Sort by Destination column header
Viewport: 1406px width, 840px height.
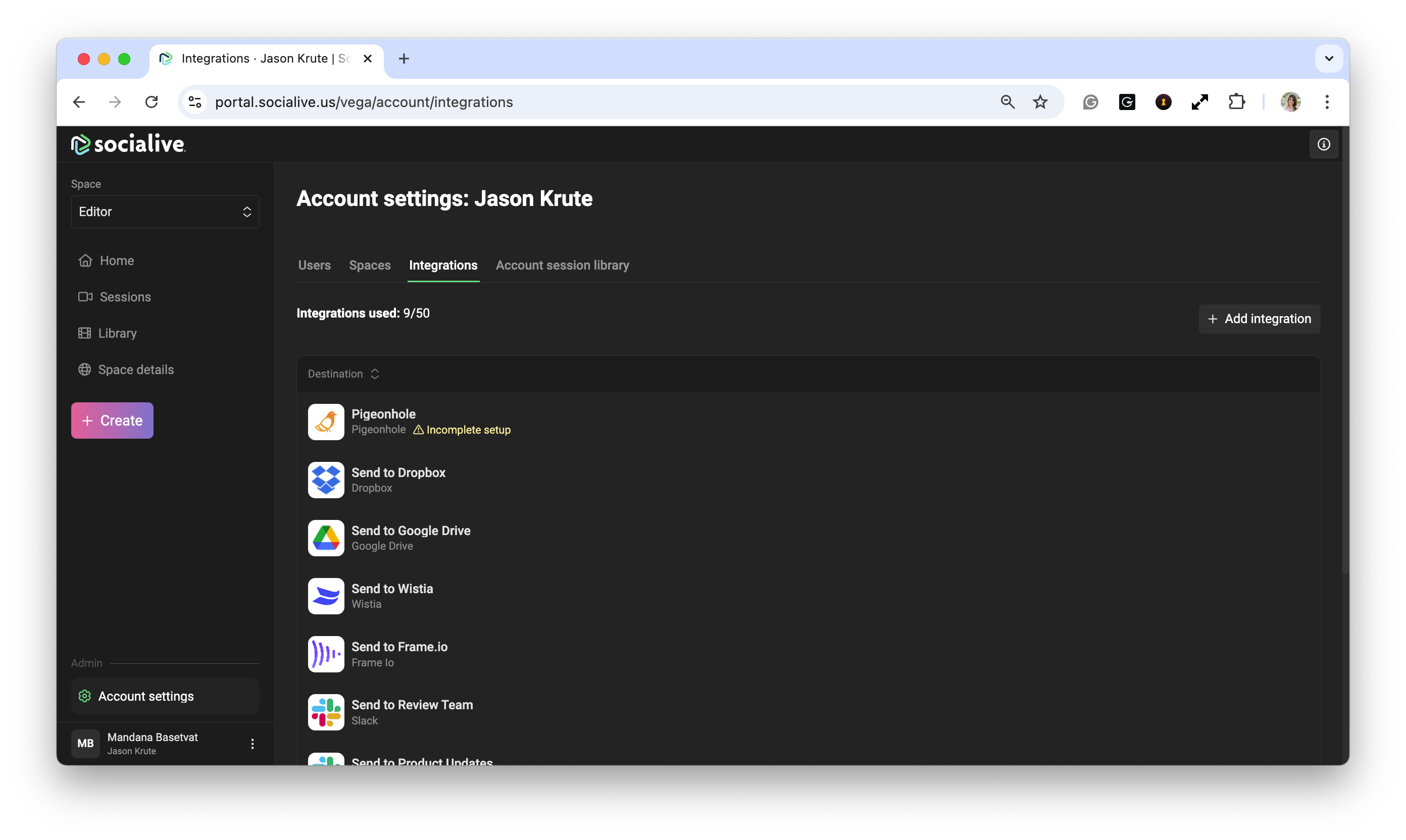343,374
